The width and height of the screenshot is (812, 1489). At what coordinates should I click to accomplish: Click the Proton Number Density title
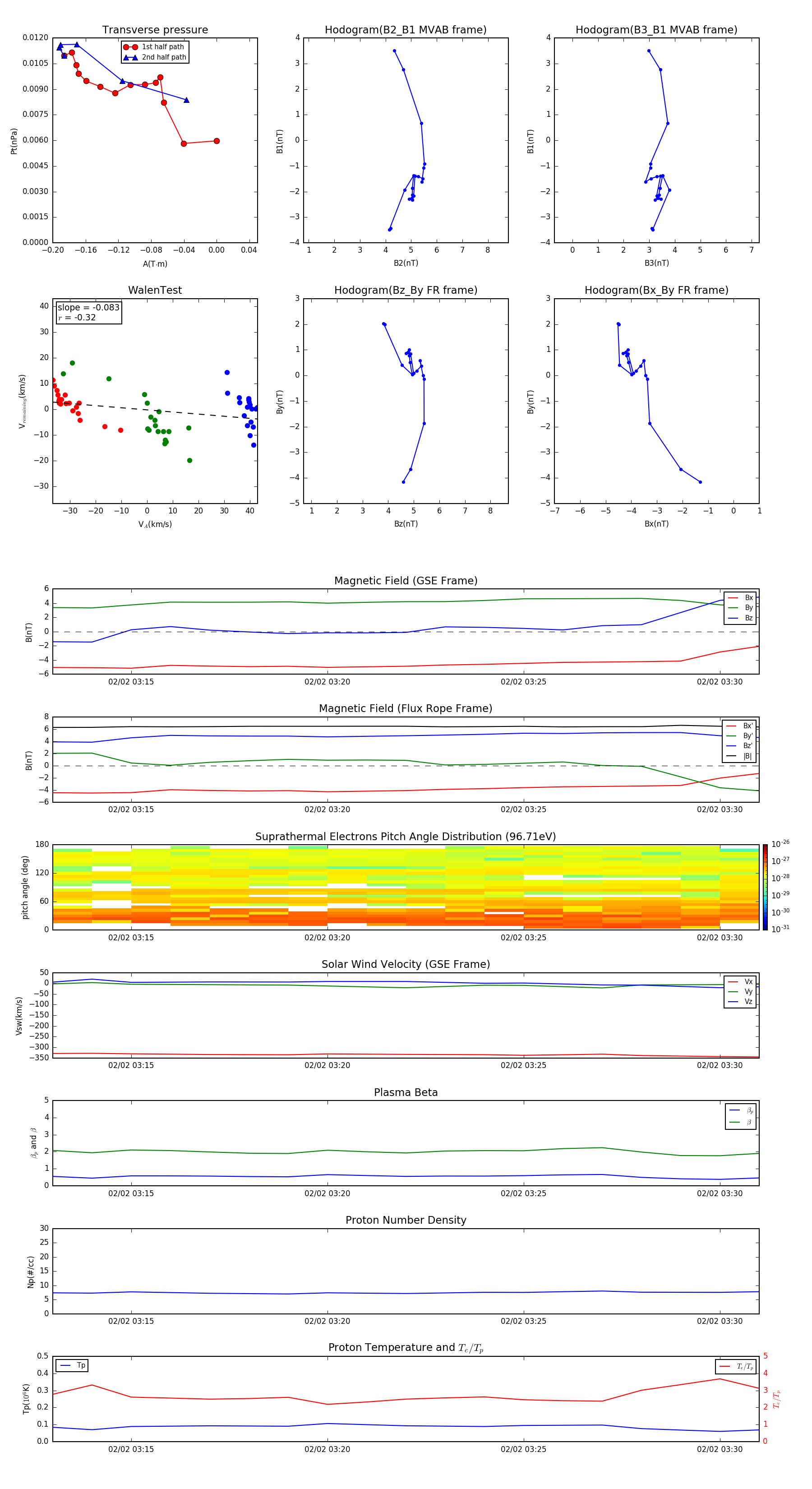click(406, 1220)
